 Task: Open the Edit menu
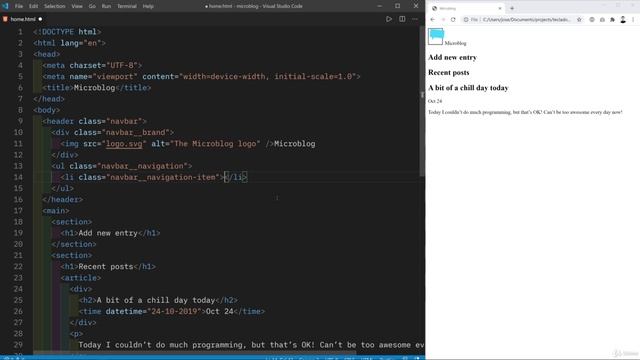(33, 6)
